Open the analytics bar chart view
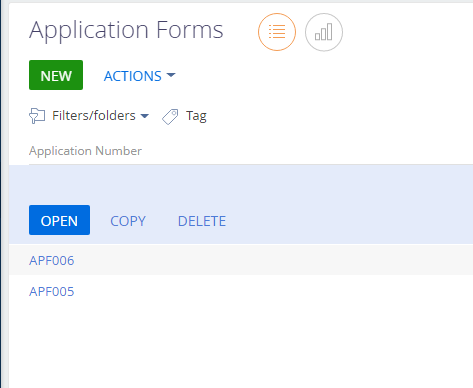 tap(324, 32)
